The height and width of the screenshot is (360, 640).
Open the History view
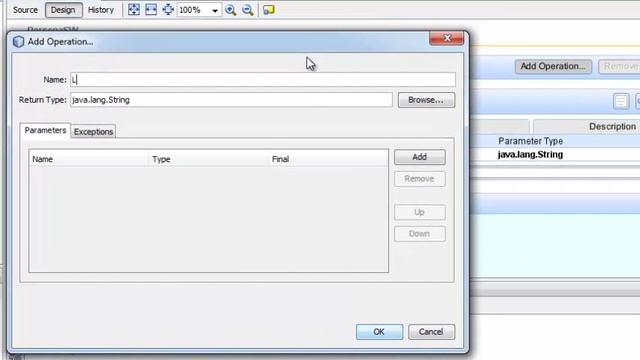click(x=101, y=10)
